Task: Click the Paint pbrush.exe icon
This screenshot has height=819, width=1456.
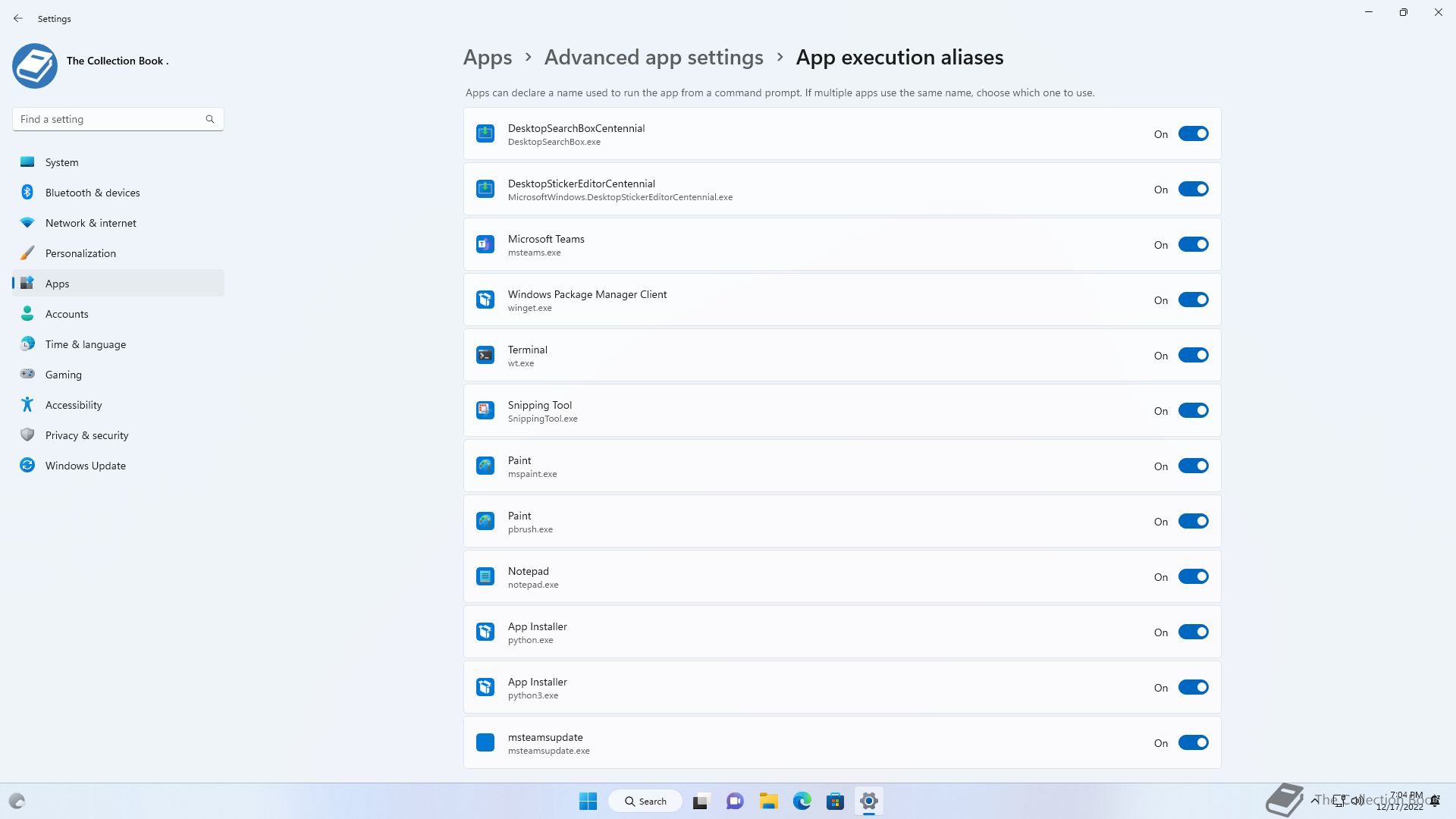Action: 485,522
